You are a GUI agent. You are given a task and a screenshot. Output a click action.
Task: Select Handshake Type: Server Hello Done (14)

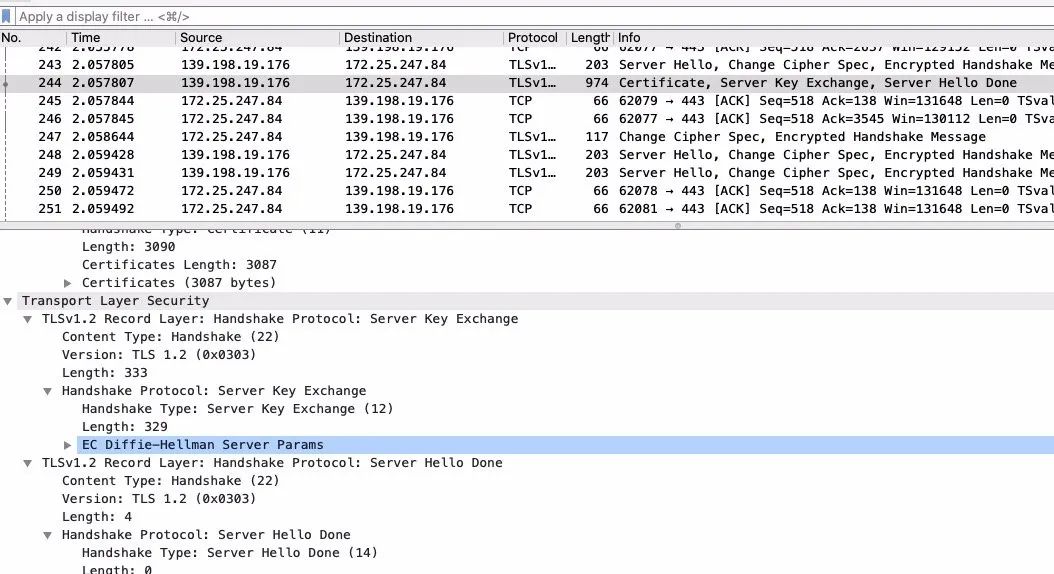pyautogui.click(x=229, y=552)
